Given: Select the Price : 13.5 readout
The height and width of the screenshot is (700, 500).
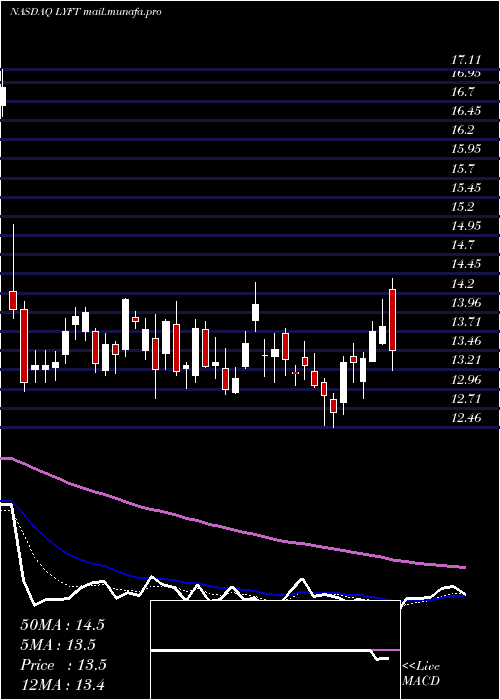Looking at the screenshot, I should (x=63, y=665).
